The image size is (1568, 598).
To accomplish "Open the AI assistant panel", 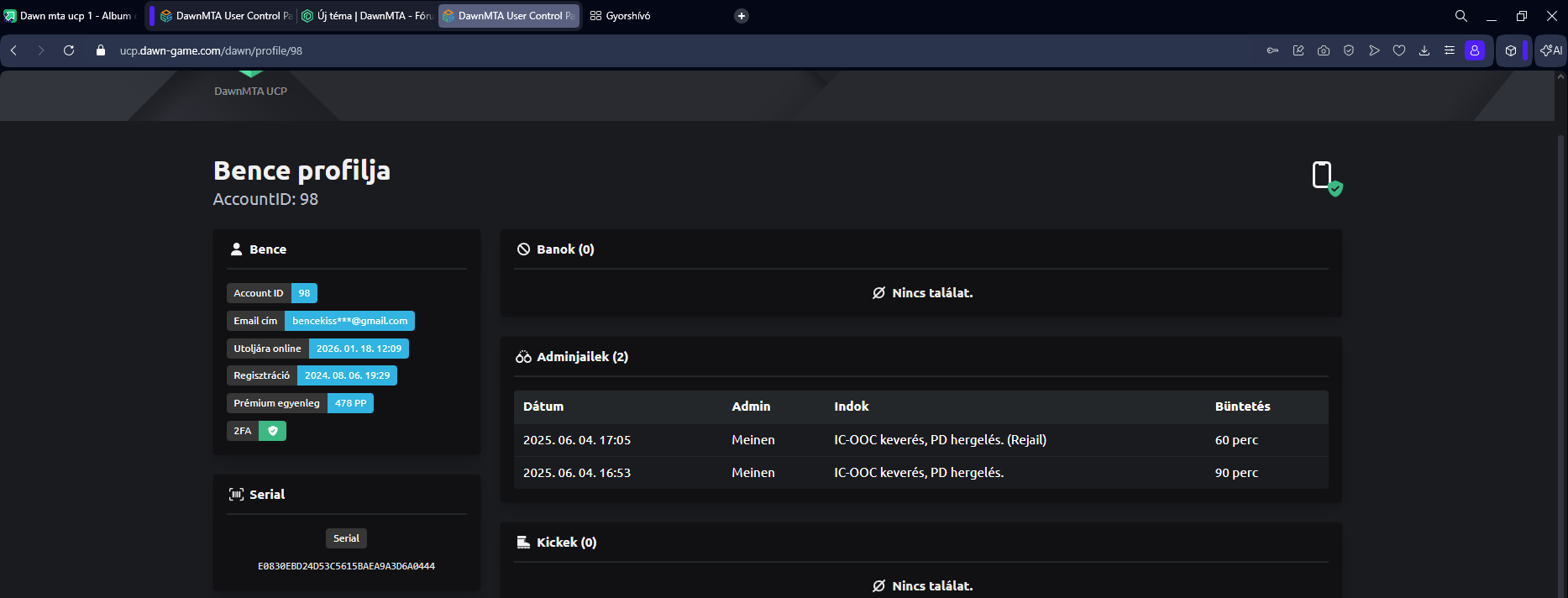I will coord(1551,50).
